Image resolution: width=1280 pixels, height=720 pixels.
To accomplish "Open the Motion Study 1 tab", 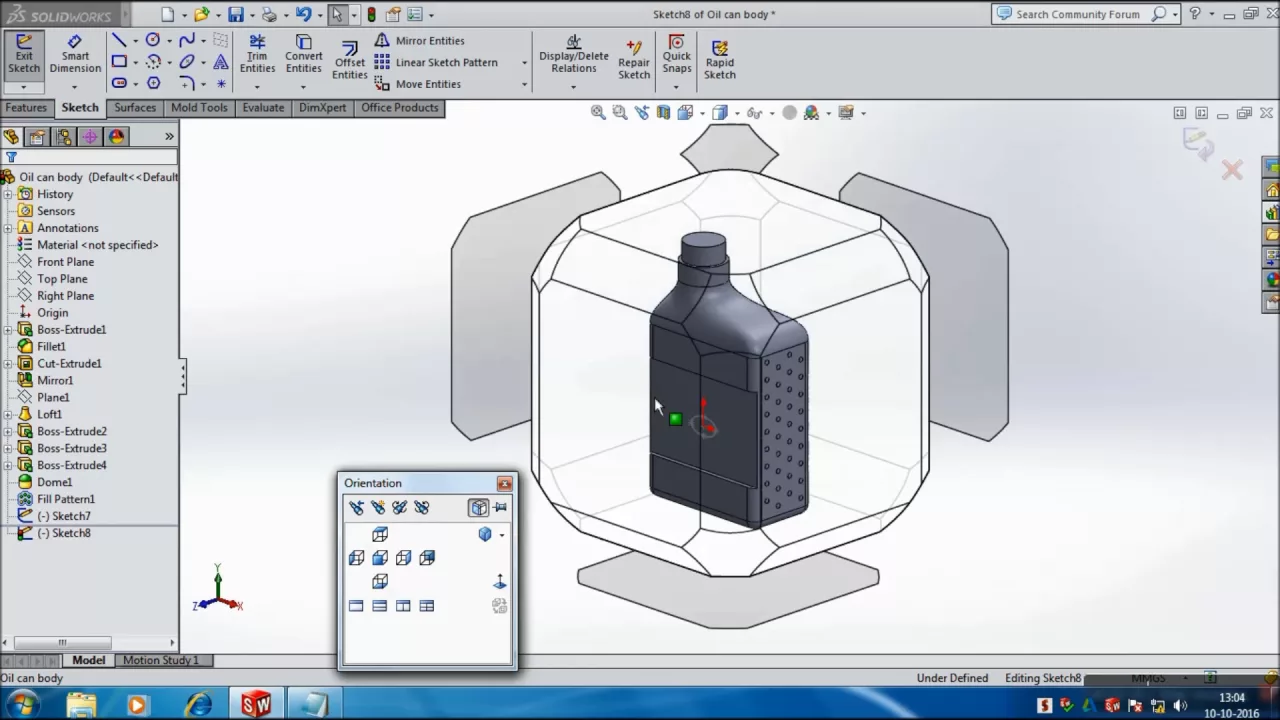I will click(161, 660).
